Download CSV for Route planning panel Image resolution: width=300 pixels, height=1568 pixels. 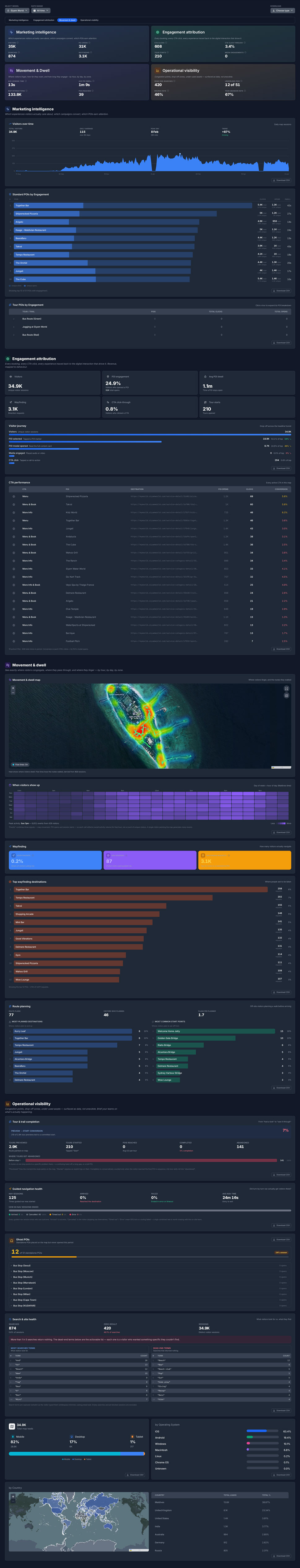coord(281,1088)
